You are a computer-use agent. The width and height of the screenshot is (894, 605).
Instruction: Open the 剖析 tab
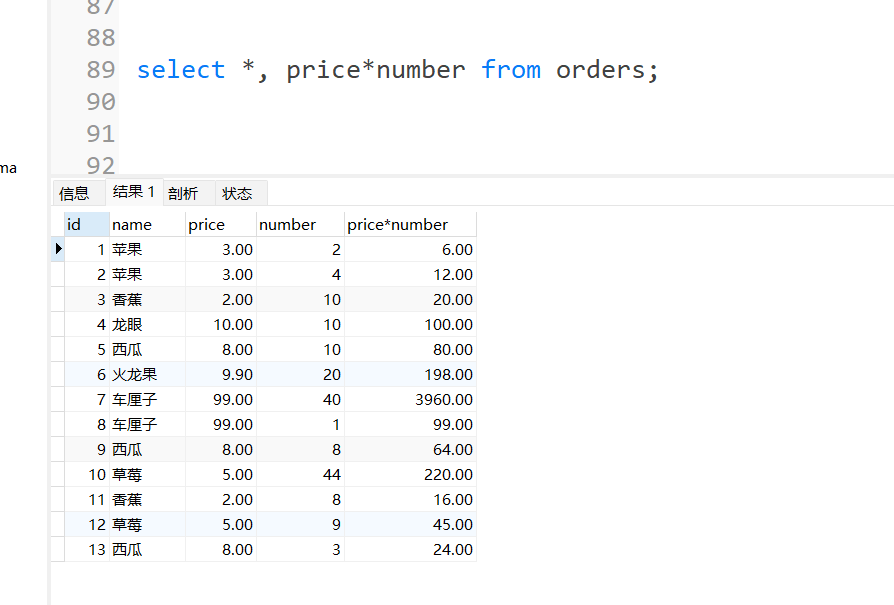point(183,194)
